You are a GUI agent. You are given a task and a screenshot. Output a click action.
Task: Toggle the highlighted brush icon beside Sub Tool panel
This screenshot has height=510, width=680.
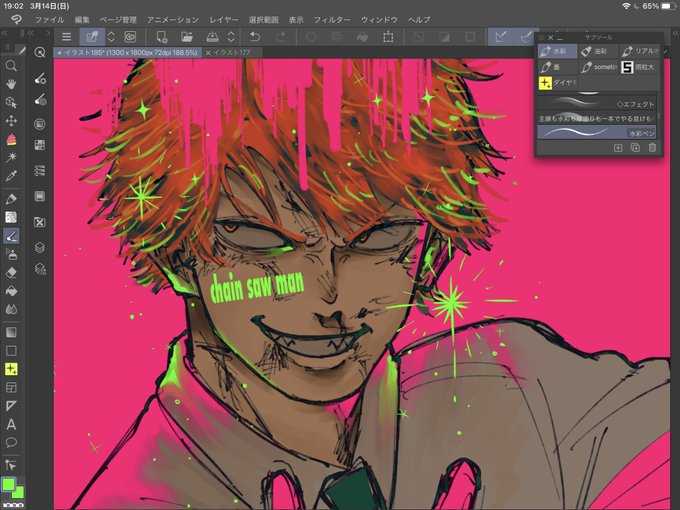coord(525,37)
